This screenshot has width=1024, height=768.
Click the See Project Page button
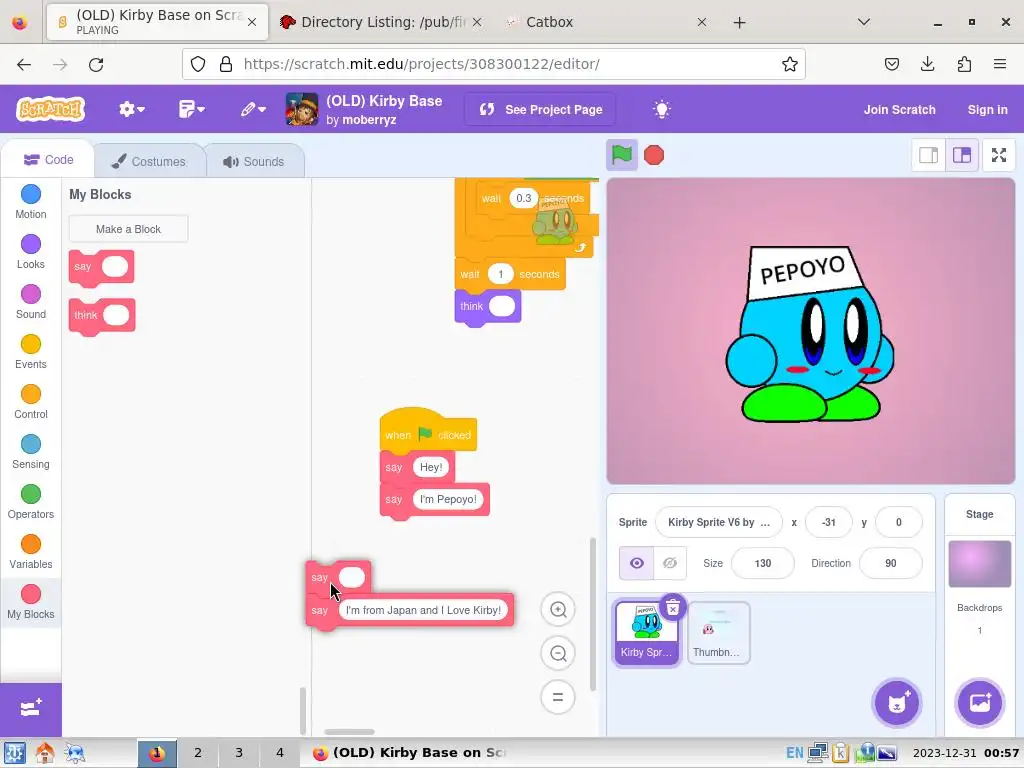pos(541,110)
